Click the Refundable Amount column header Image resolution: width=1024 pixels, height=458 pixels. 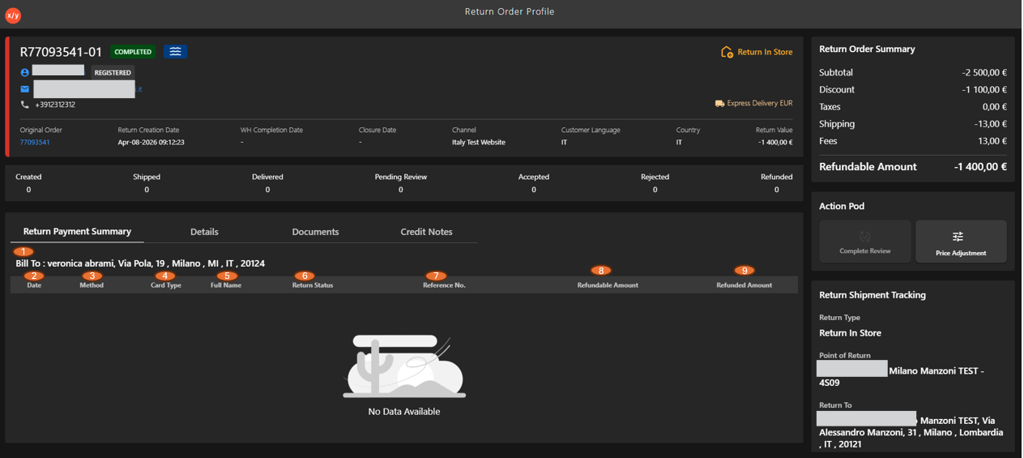click(607, 286)
